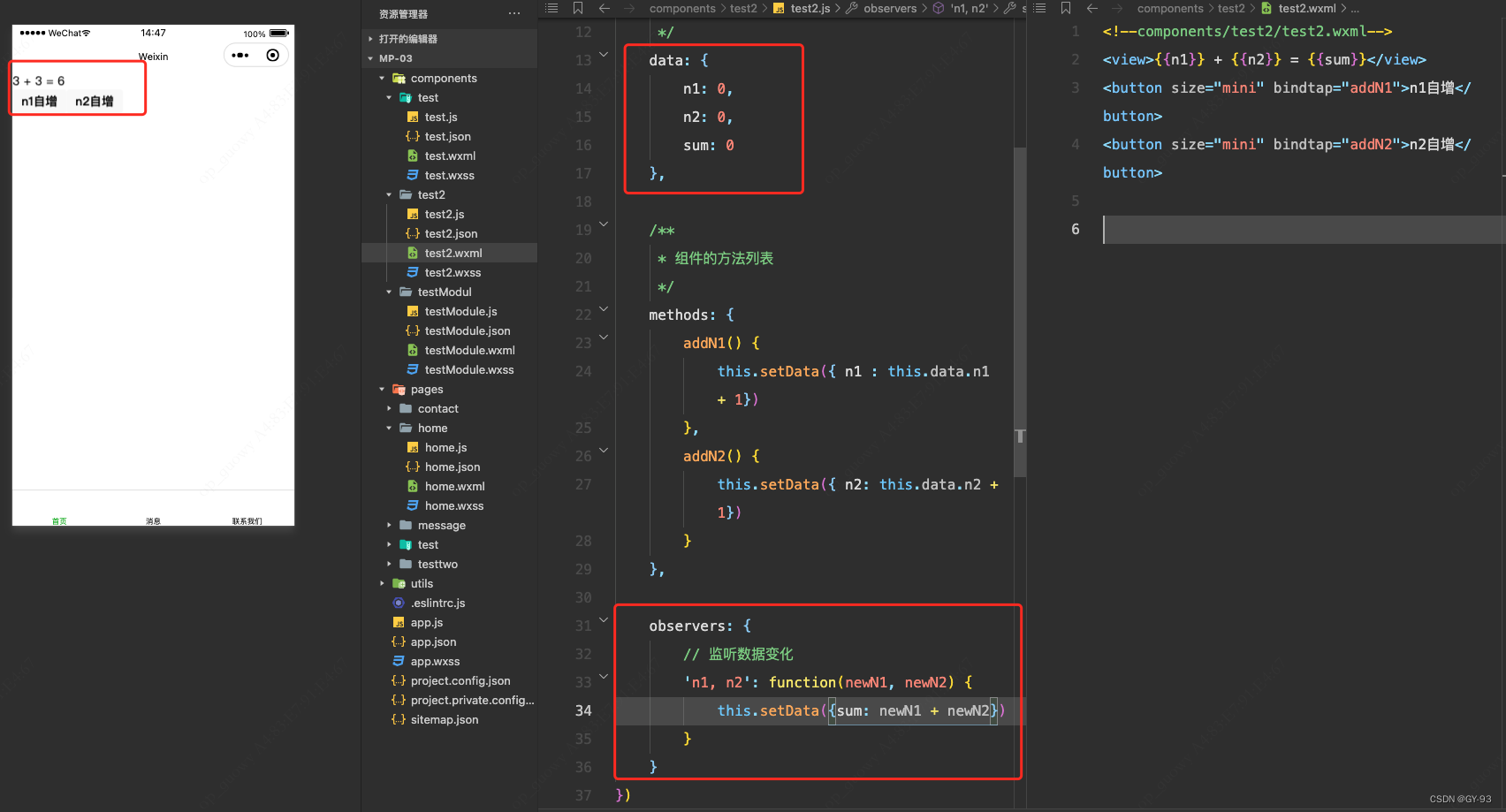Click list icon in test2.js editor toolbar
1506x812 pixels.
551,8
